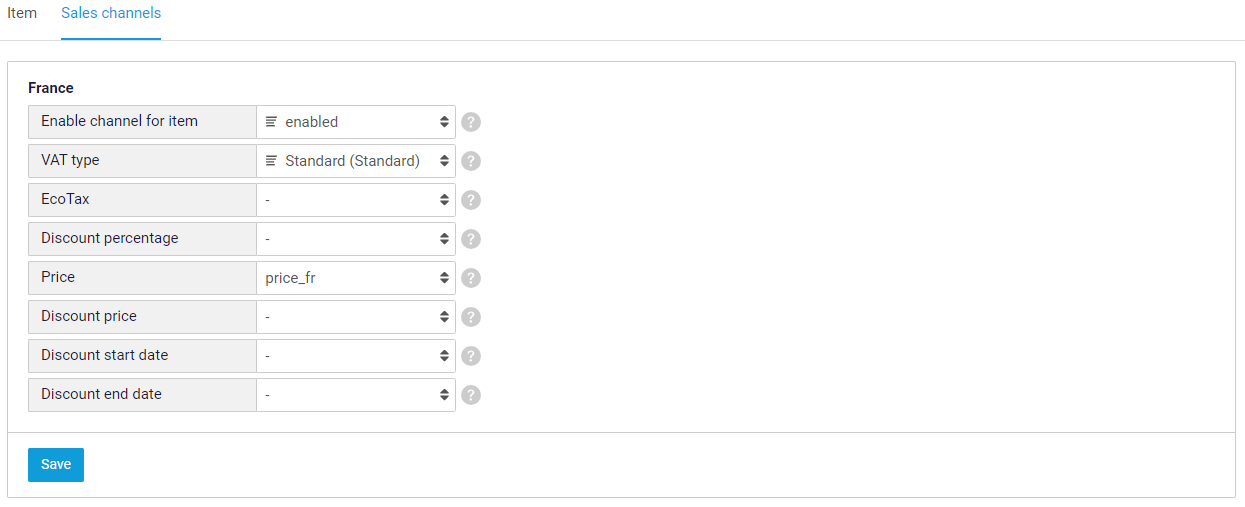Switch to the Item tab

pyautogui.click(x=22, y=14)
